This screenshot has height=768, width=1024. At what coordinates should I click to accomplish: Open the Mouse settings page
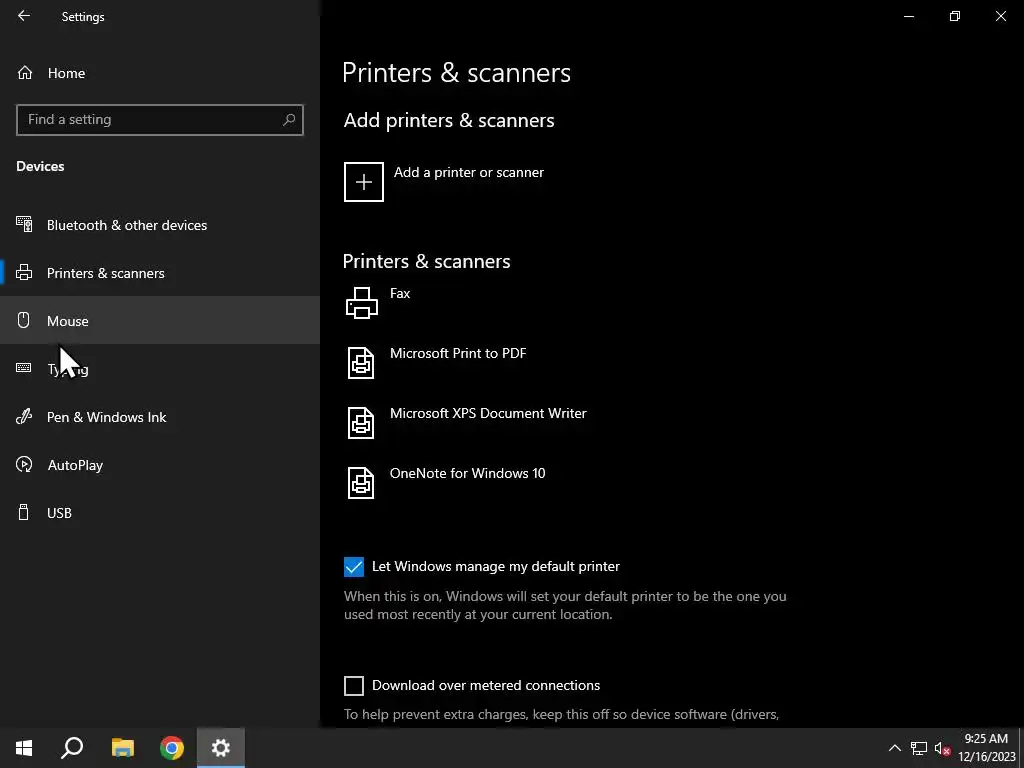[x=160, y=320]
